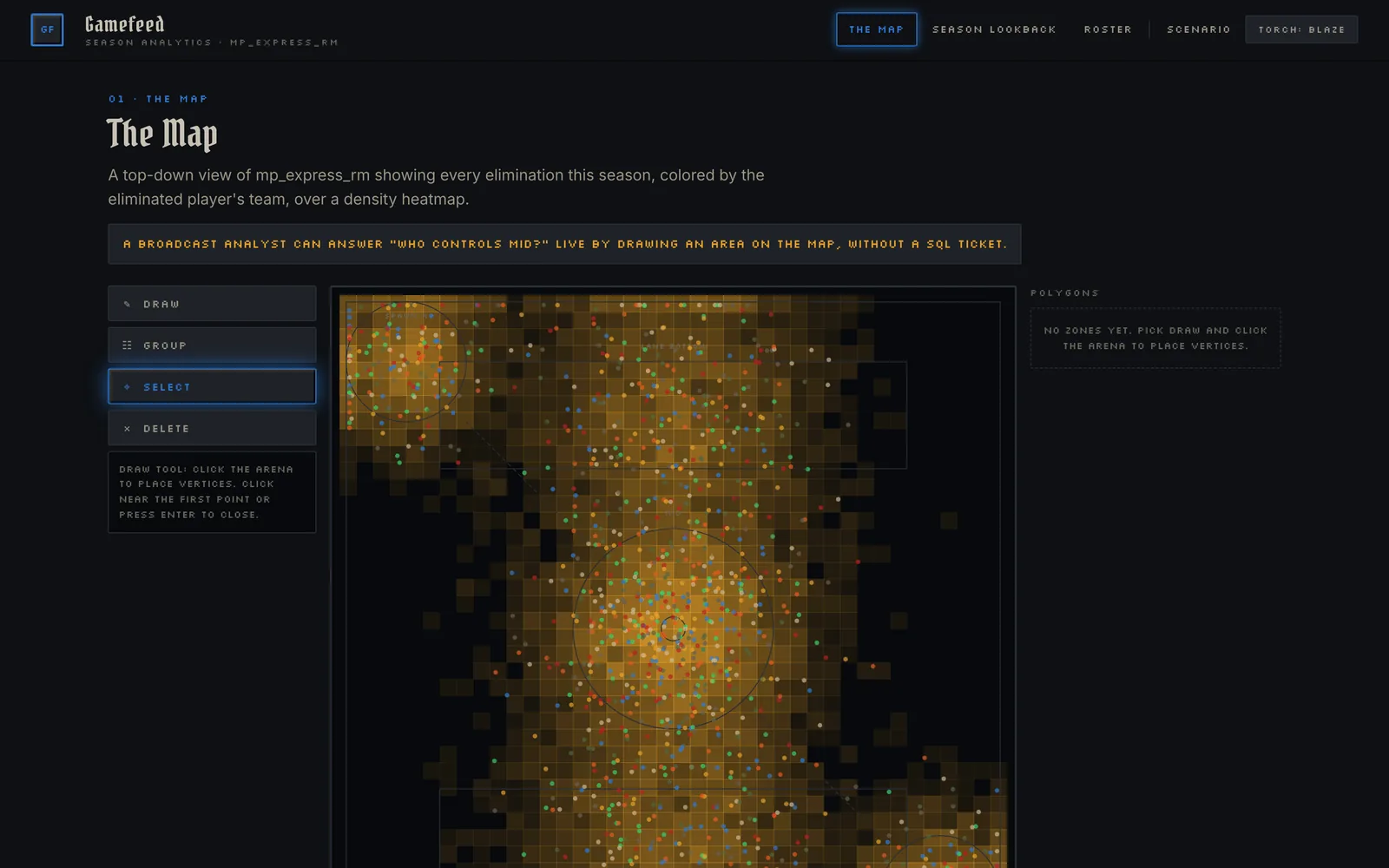The image size is (1389, 868).
Task: Click the 'Polygons' panel heading
Action: (1064, 293)
